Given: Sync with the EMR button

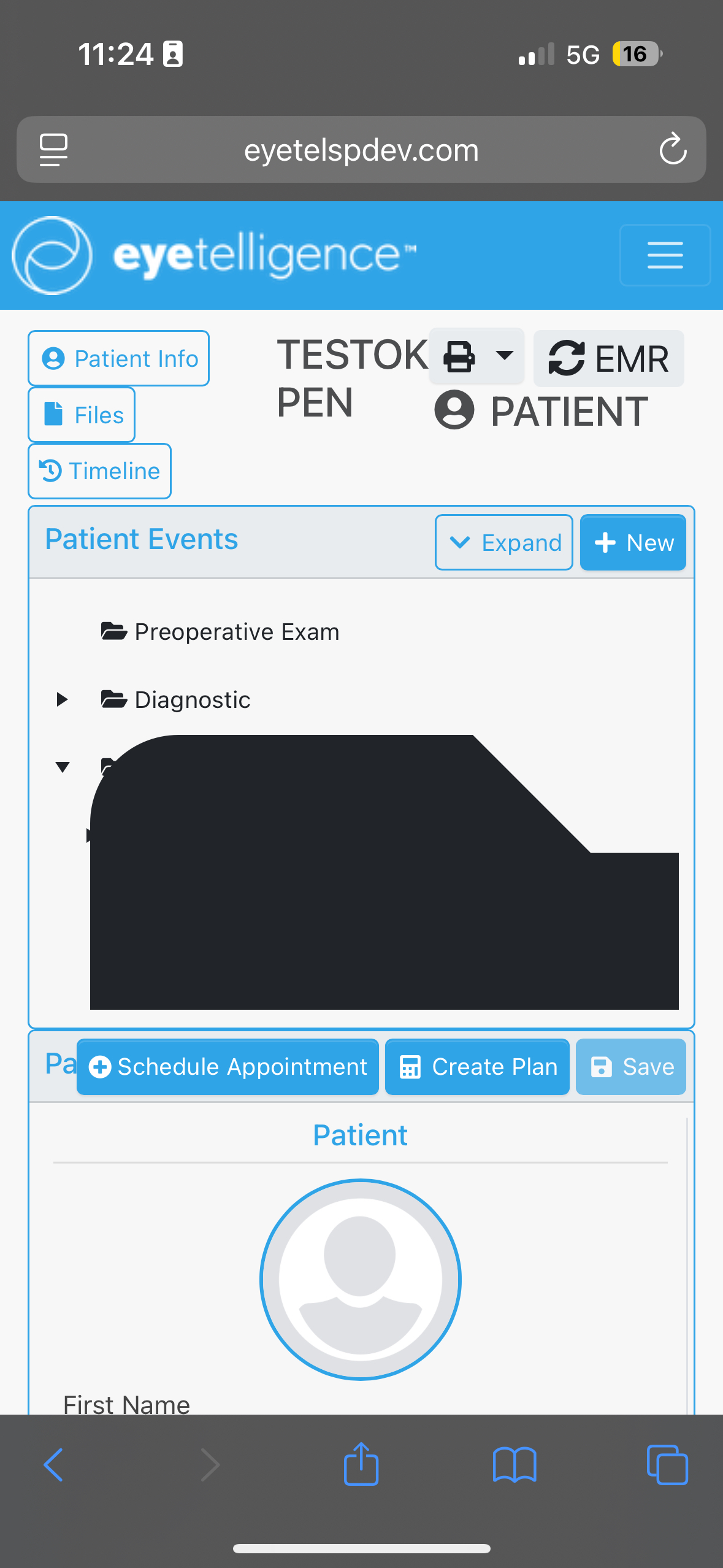Looking at the screenshot, I should (x=608, y=358).
